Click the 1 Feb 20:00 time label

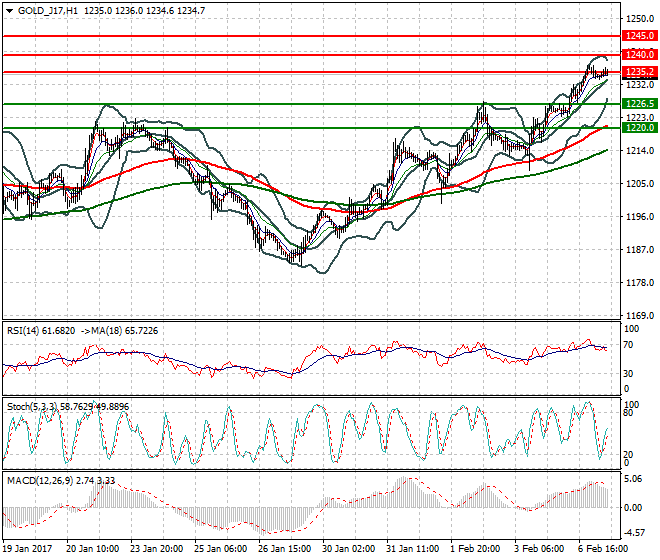coord(475,549)
